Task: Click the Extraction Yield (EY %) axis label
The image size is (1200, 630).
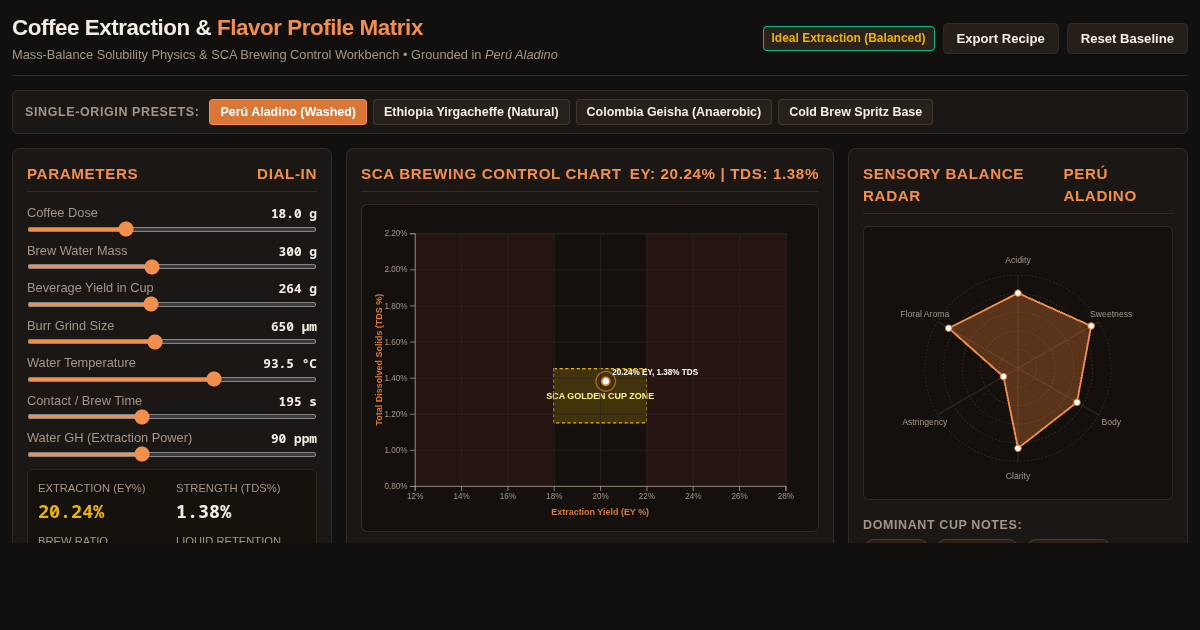Action: [x=600, y=512]
